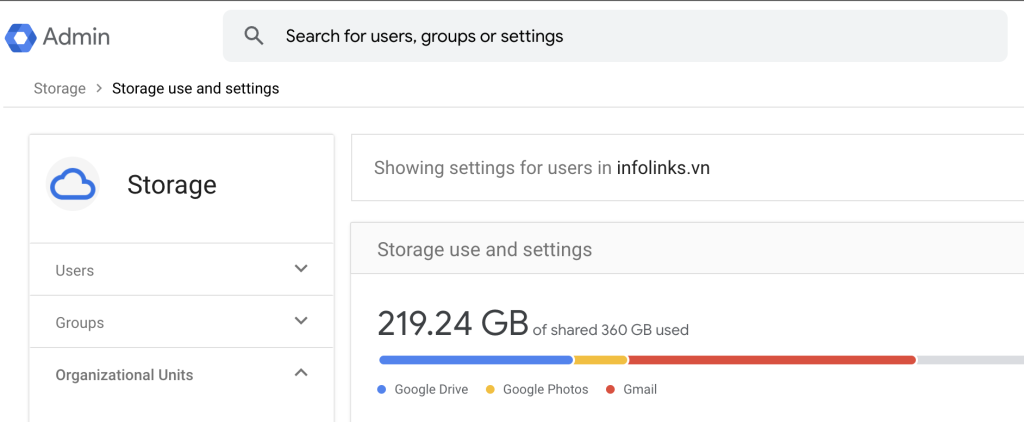Go to Storage breadcrumb link
This screenshot has width=1024, height=422.
(x=60, y=88)
